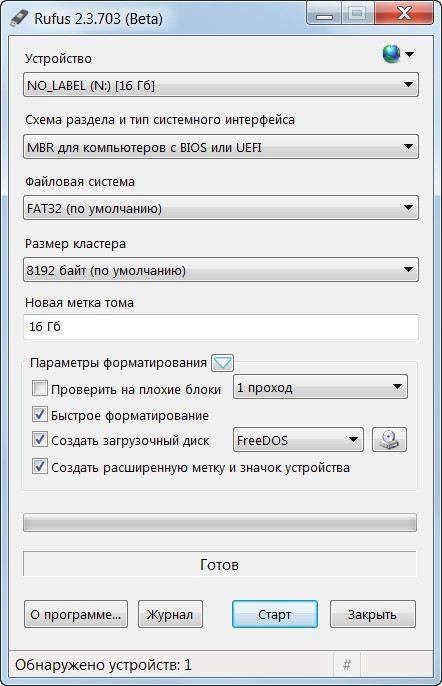Click the 'Файловая система' label

[x=80, y=182]
